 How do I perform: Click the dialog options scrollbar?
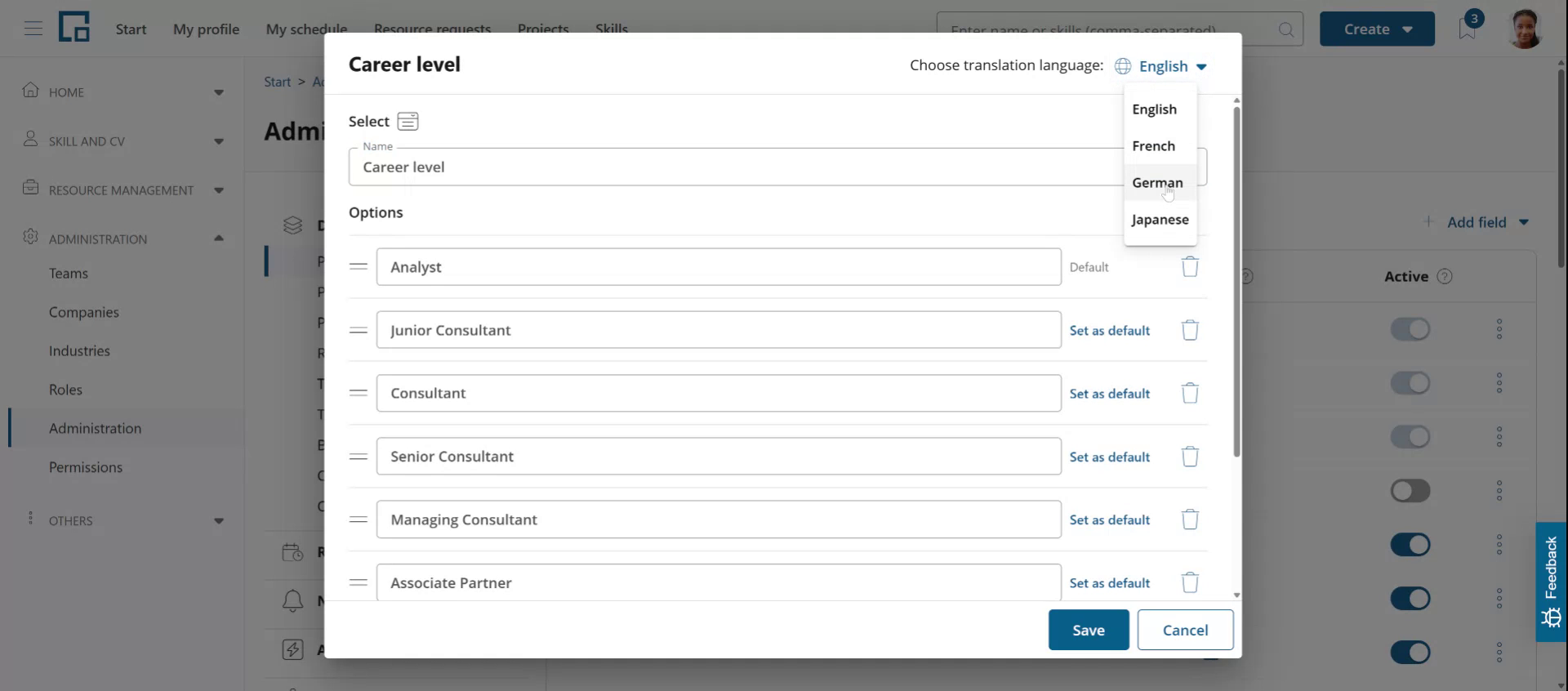pos(1236,282)
